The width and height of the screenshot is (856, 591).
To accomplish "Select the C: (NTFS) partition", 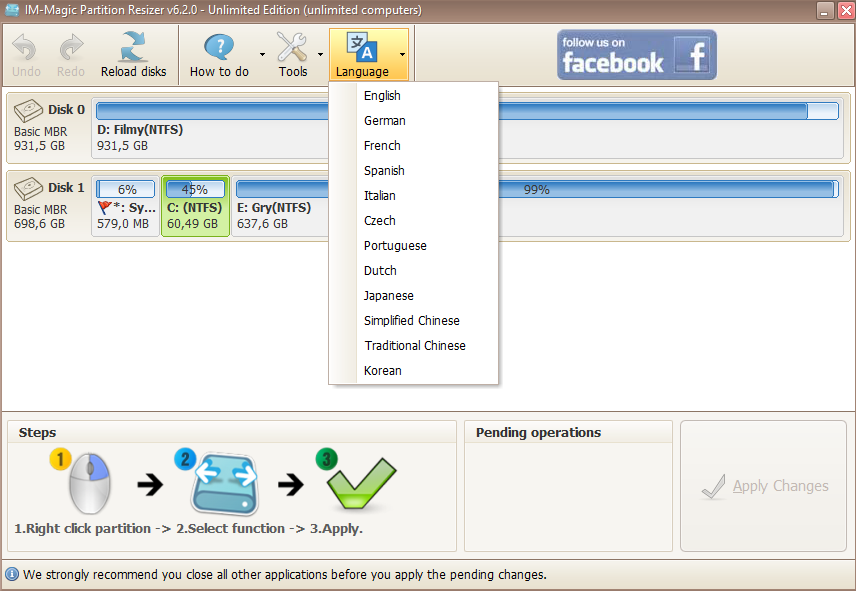I will pos(195,206).
